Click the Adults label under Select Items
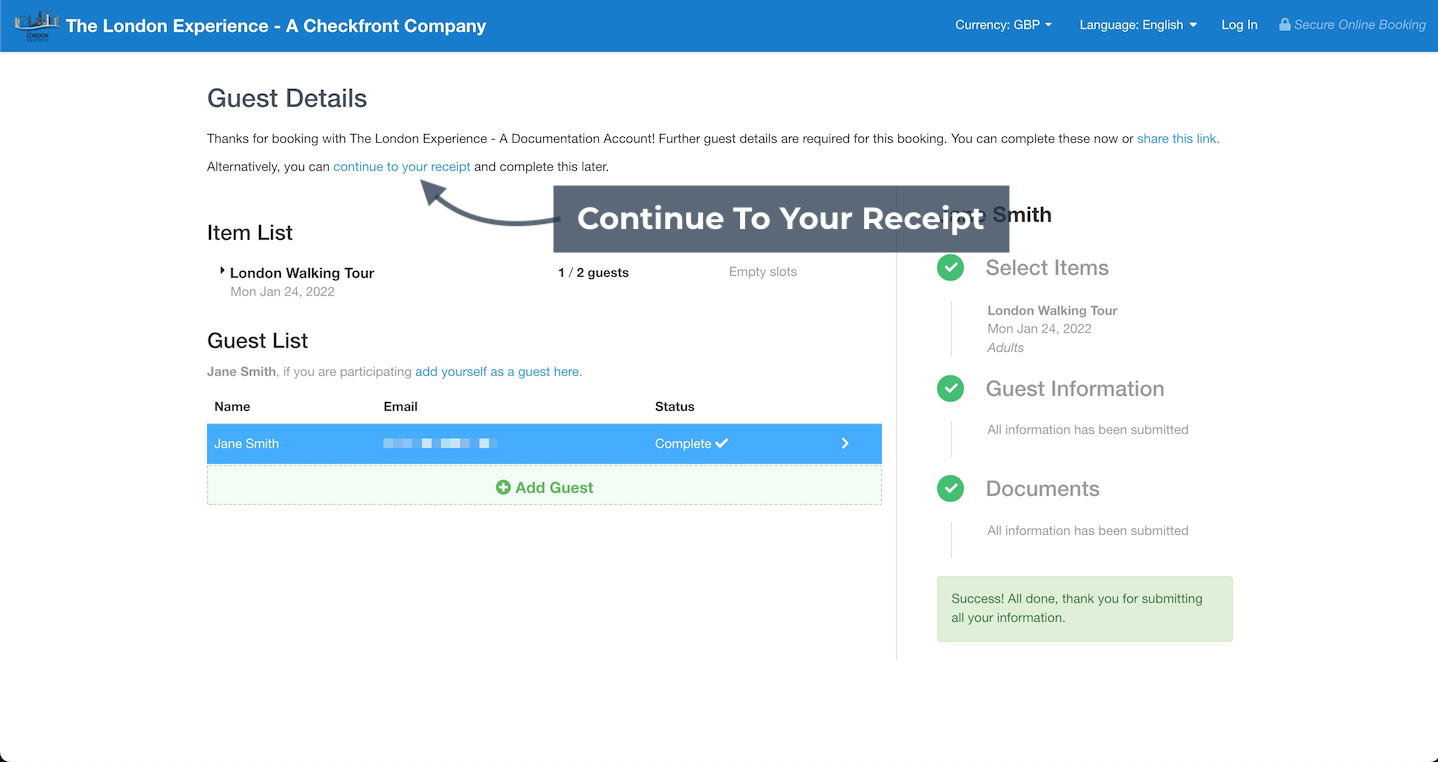This screenshot has height=762, width=1438. click(1006, 348)
